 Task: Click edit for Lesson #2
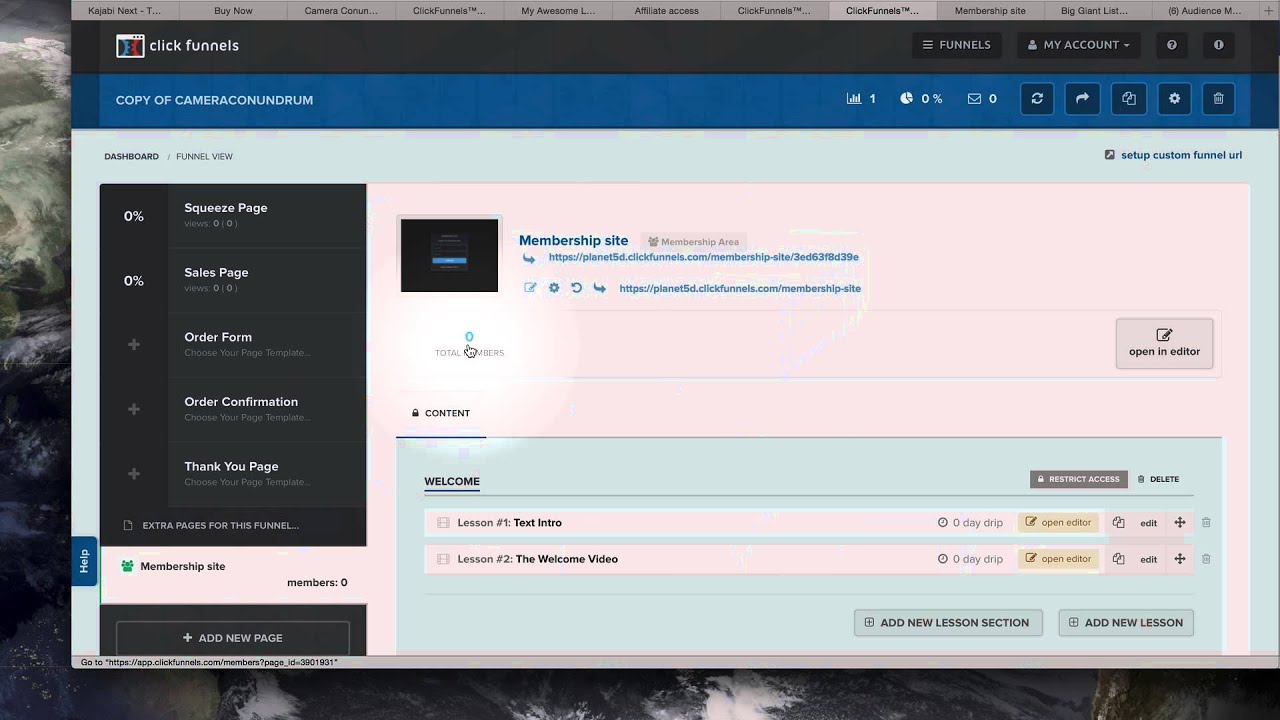[x=1149, y=559]
